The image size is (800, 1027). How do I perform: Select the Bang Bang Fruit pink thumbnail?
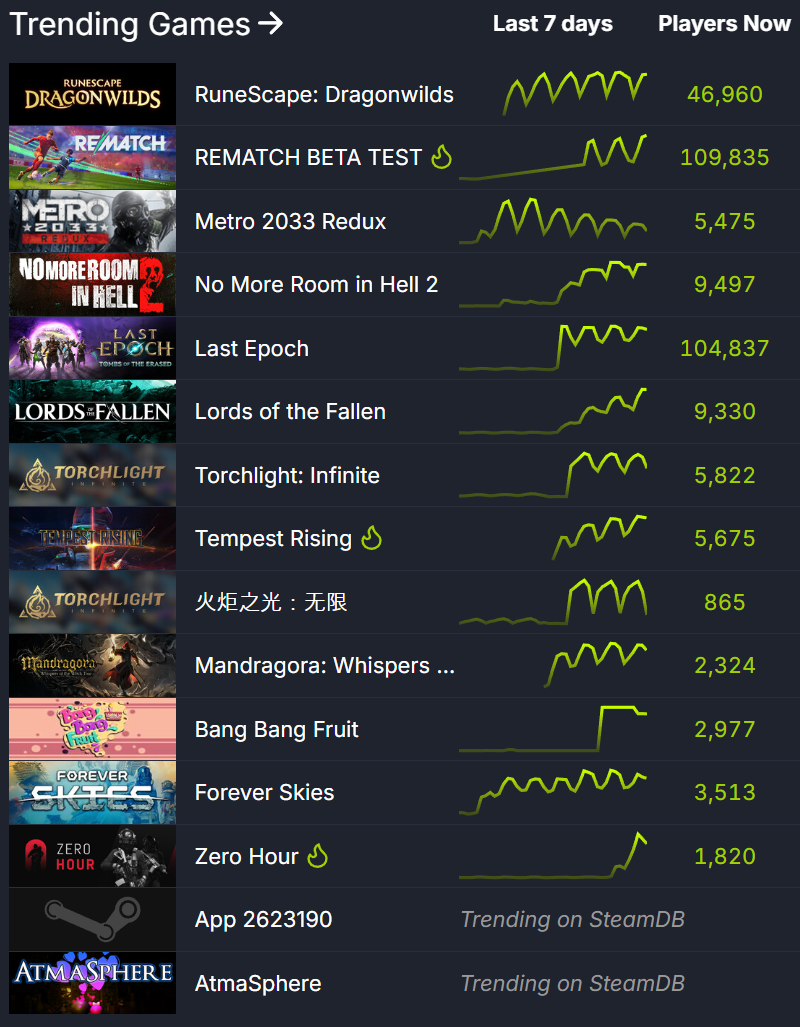pyautogui.click(x=92, y=729)
